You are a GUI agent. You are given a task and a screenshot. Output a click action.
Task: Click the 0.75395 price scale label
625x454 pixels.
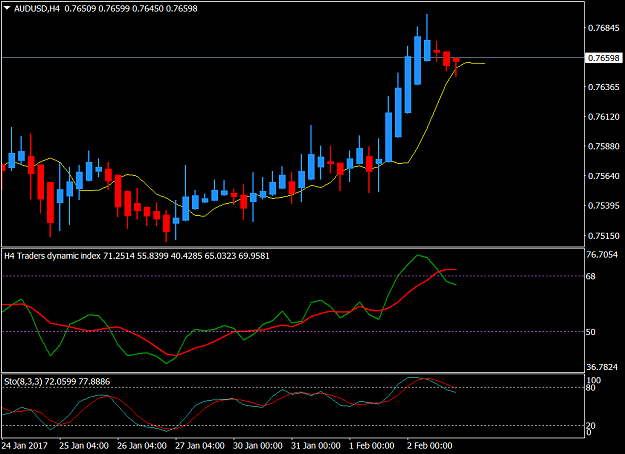coord(604,206)
